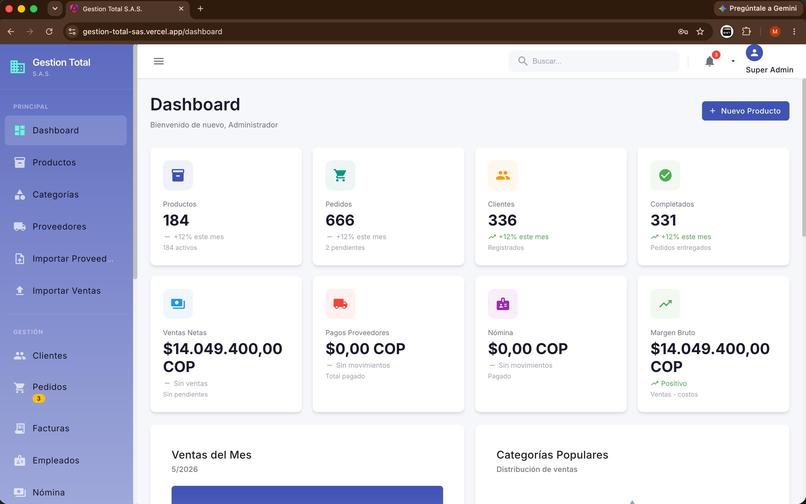Click the site info icon in address bar
Viewport: 806px width, 504px height.
click(72, 31)
